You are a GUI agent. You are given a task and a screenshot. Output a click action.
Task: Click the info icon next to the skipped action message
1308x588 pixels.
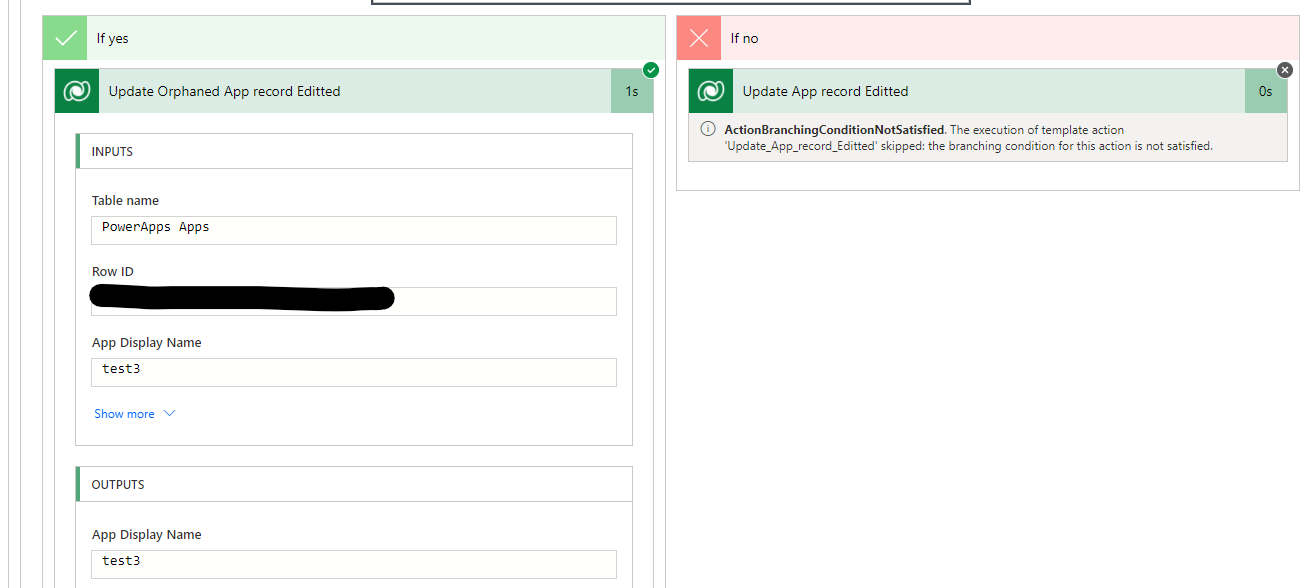click(x=707, y=129)
